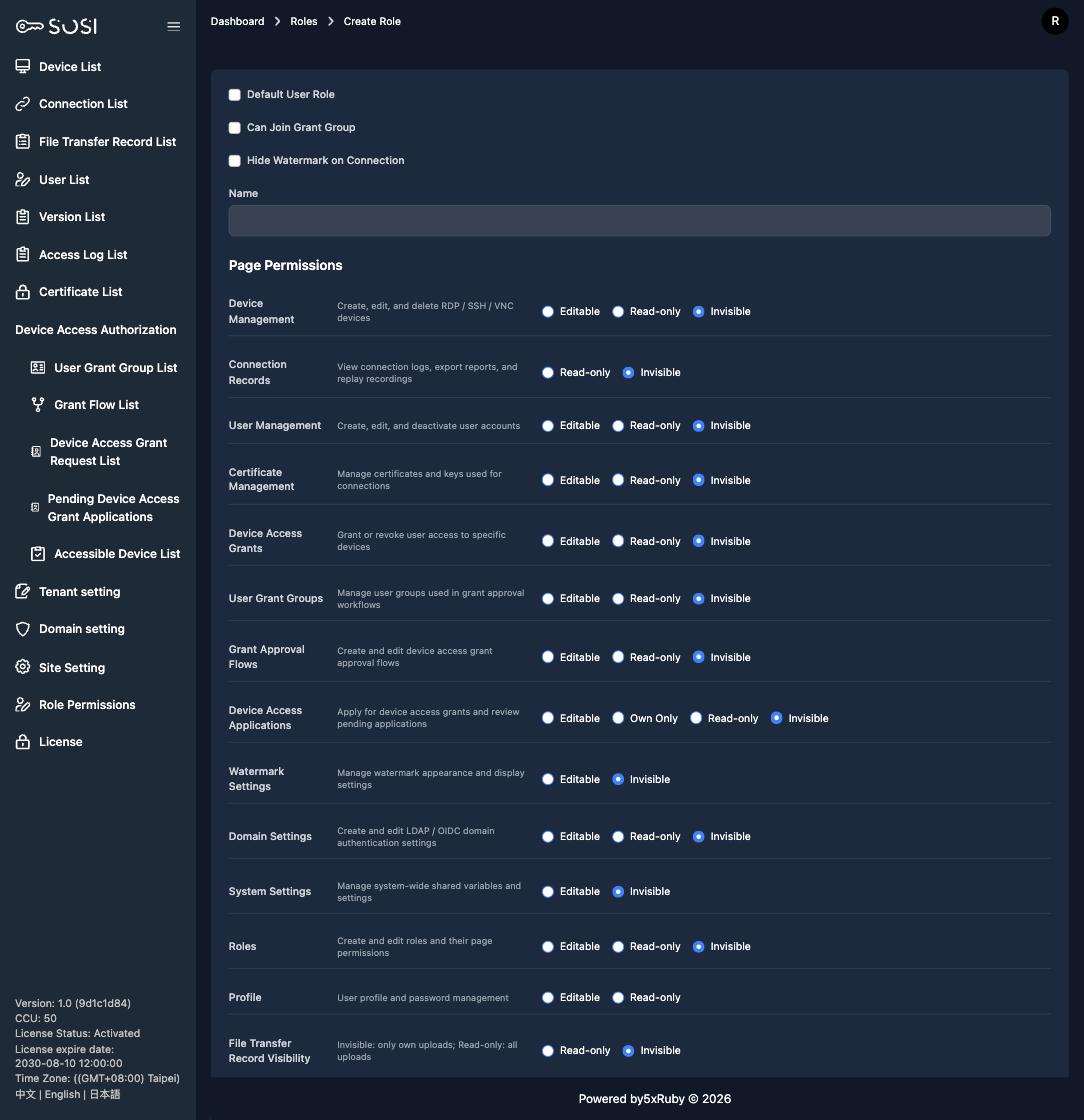Set Profile to Read-only
This screenshot has height=1120, width=1084.
pyautogui.click(x=618, y=998)
